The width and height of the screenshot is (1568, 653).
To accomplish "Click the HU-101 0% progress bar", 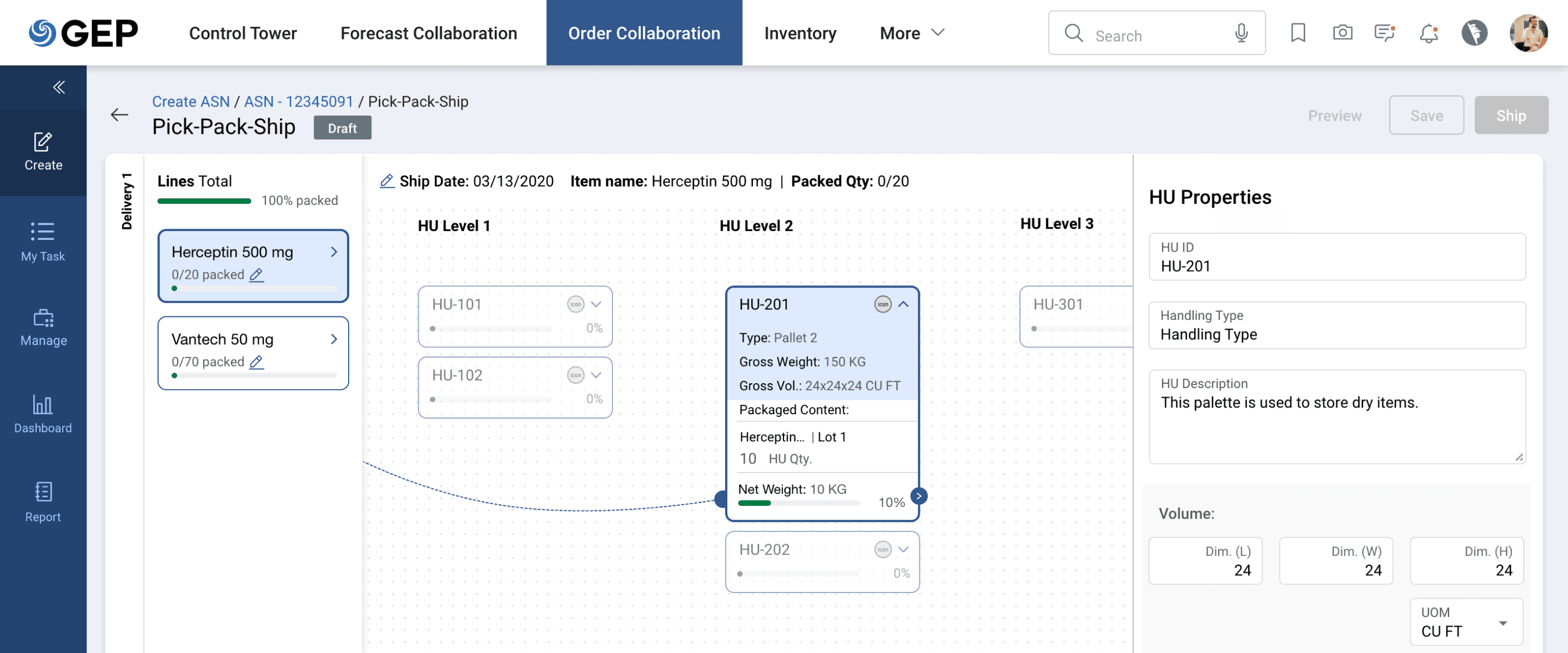I will point(491,329).
